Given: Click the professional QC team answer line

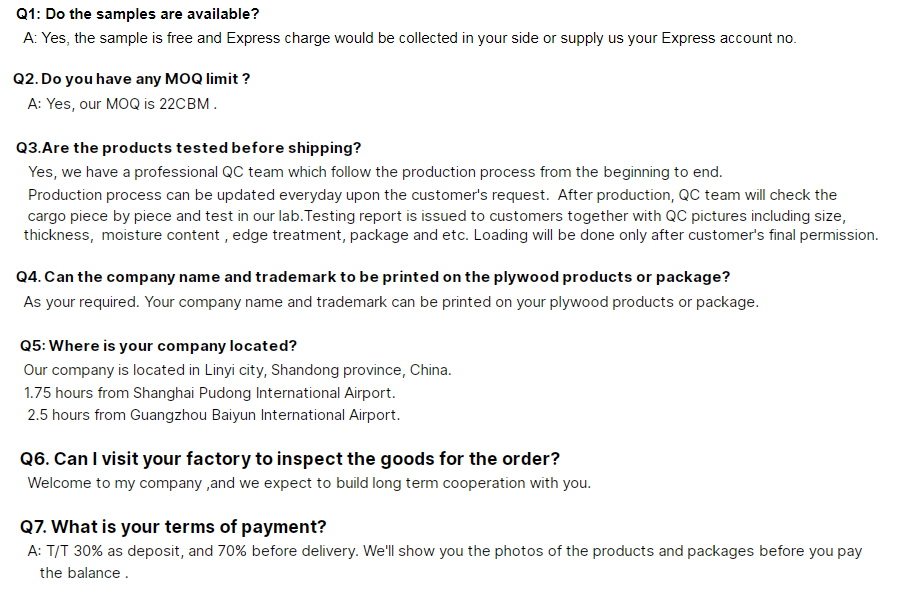Looking at the screenshot, I should 375,172.
